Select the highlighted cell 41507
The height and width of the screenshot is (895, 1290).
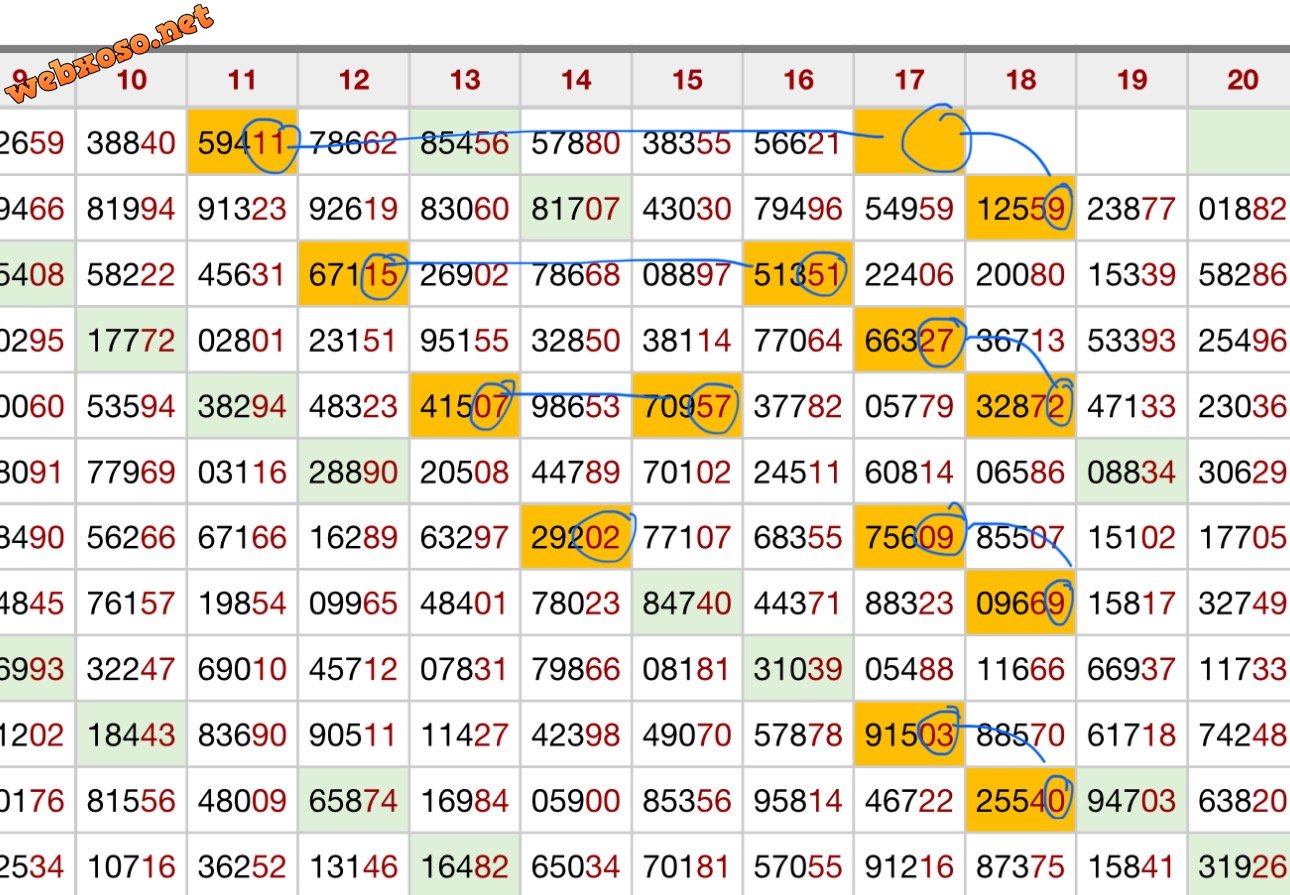coord(465,406)
